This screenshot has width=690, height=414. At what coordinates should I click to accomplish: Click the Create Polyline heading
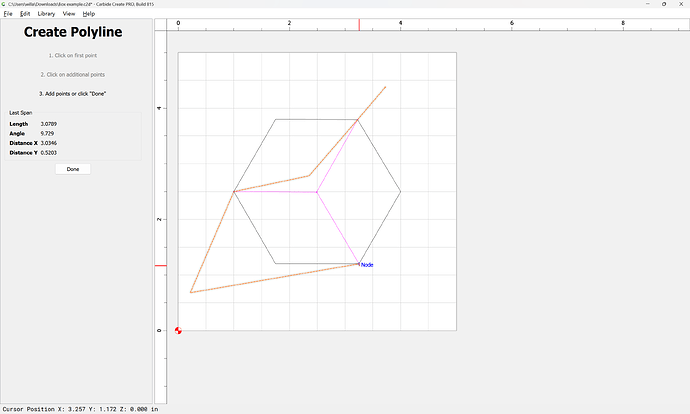(x=73, y=32)
